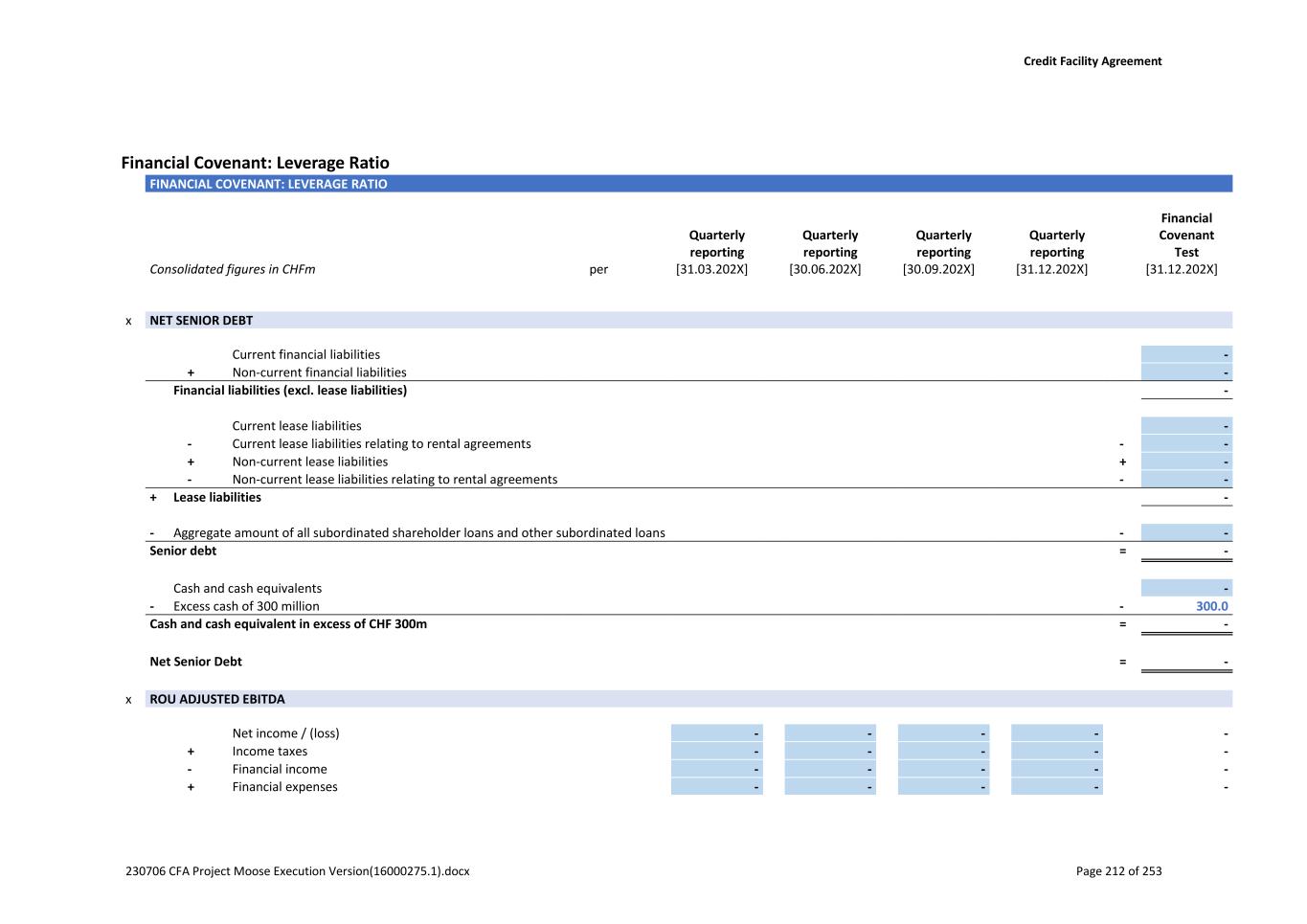Click the x marker beside NET SENIOR DEBT
The image size is (1307, 924).
click(x=128, y=321)
